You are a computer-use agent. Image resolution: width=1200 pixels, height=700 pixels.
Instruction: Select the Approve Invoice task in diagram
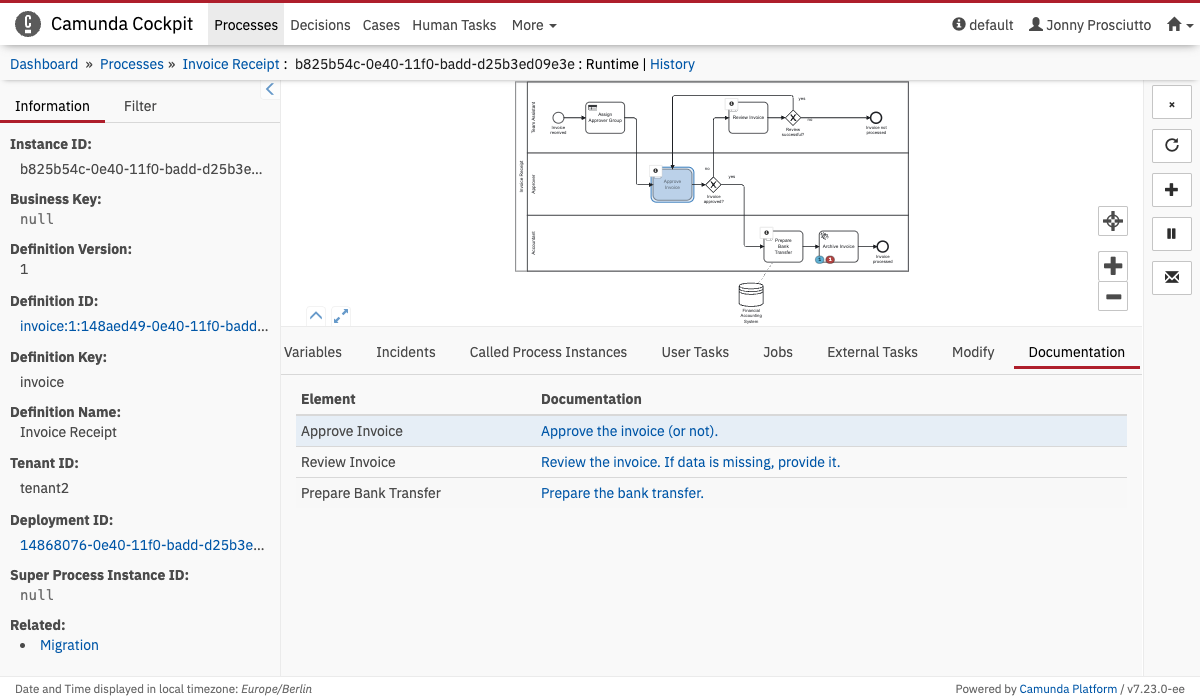tap(672, 185)
